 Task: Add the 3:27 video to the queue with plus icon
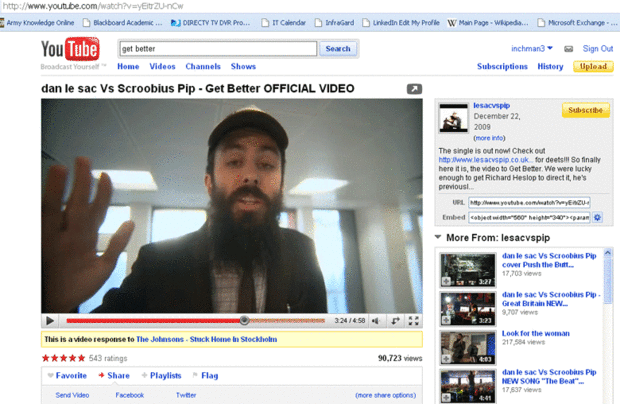point(446,281)
